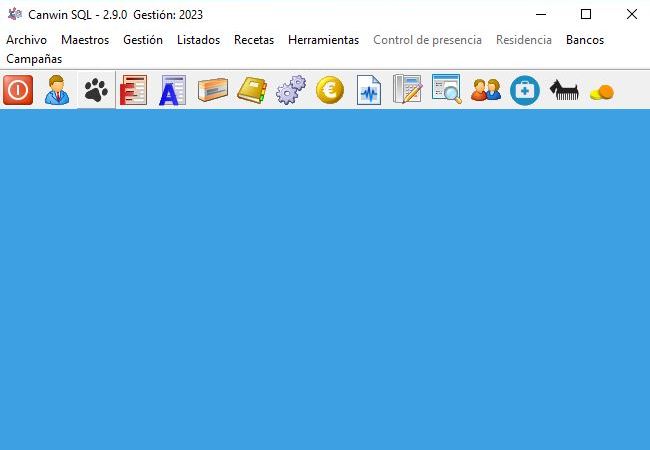
Task: Open the clients businessman icon
Action: (x=57, y=90)
